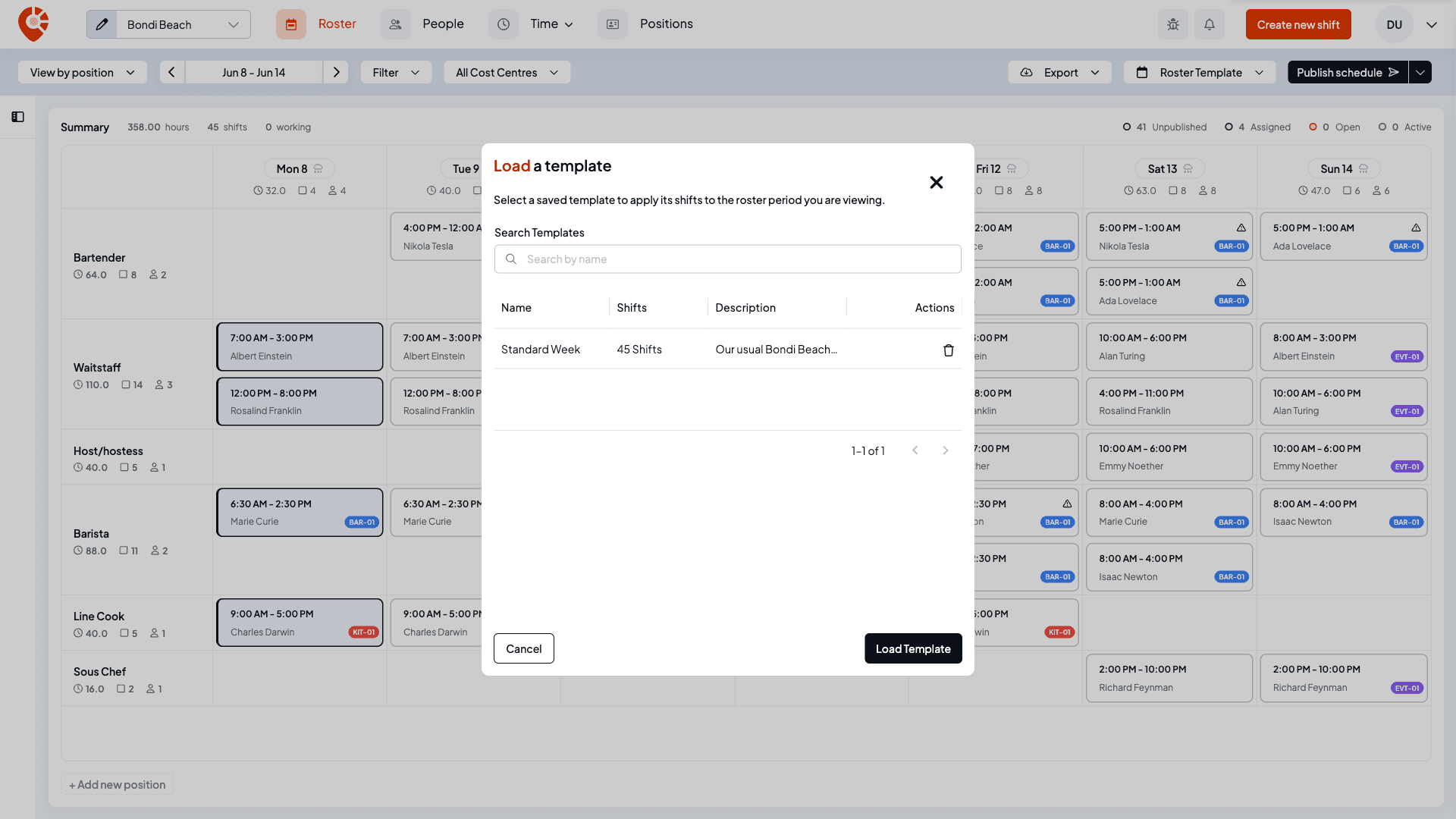Open Charles Darwin's Monday 9:00 AM shift
The width and height of the screenshot is (1456, 819).
[300, 623]
